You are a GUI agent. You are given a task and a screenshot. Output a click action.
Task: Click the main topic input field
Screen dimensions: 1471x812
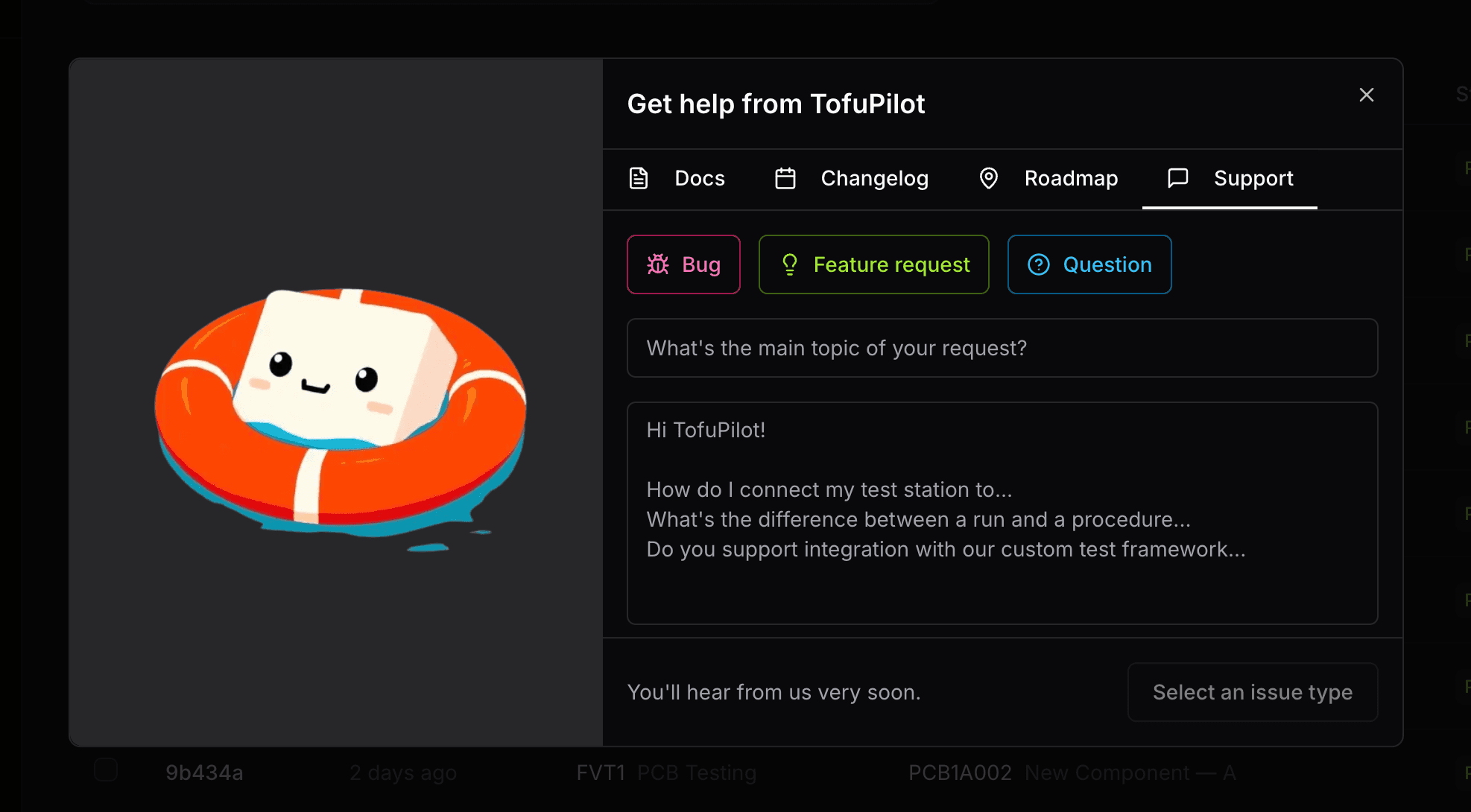pyautogui.click(x=1002, y=348)
